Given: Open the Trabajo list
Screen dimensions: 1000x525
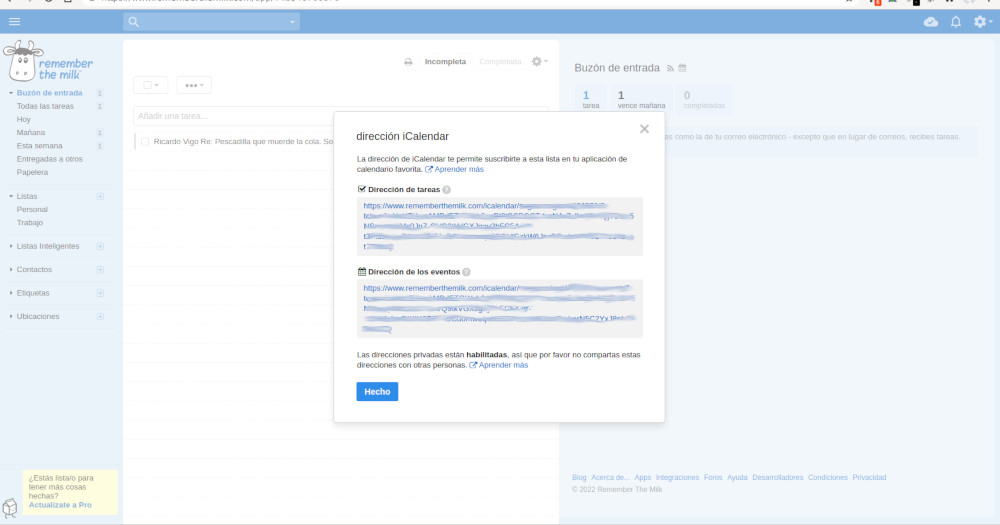Looking at the screenshot, I should click(30, 223).
